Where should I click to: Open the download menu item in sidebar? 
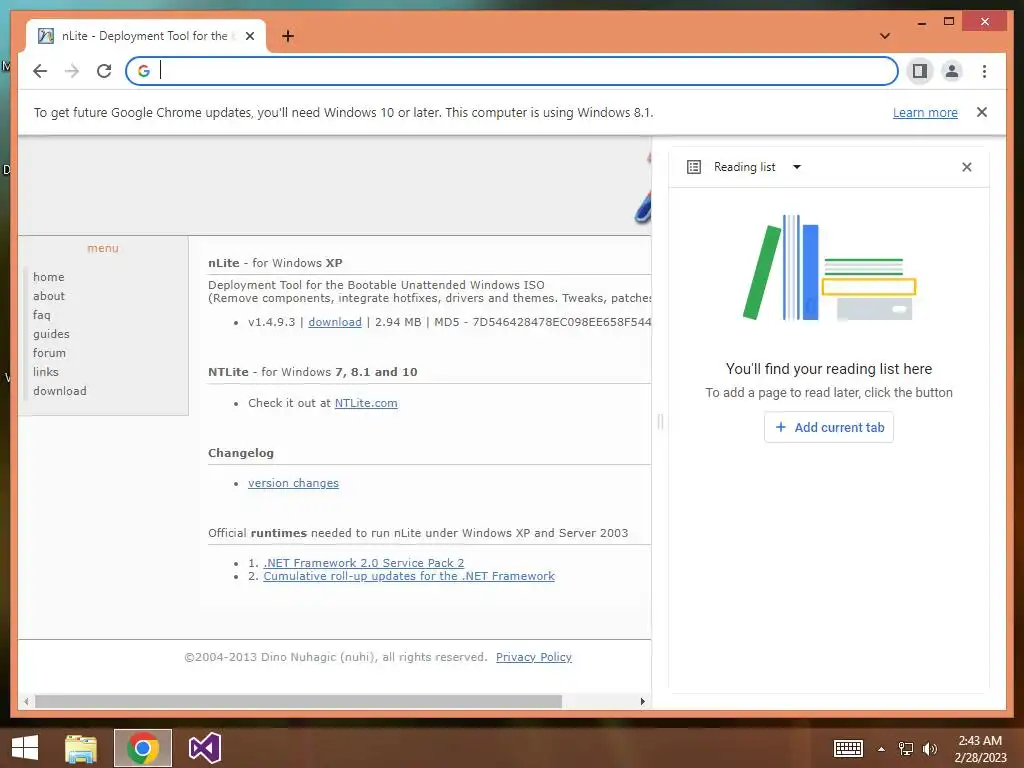59,391
